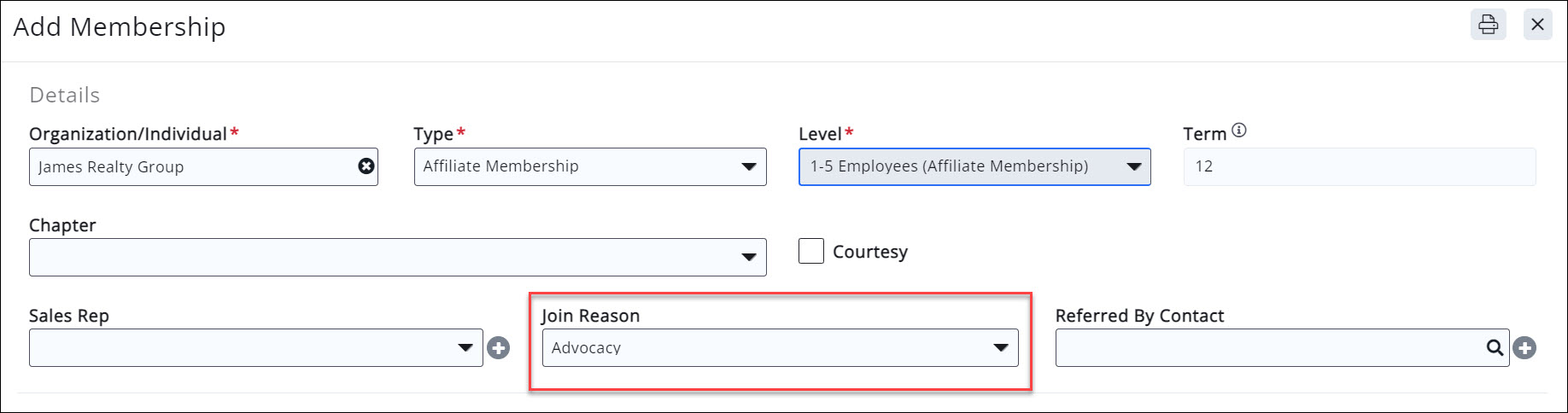Open the Chapter dropdown
The image size is (1568, 413).
click(x=397, y=257)
